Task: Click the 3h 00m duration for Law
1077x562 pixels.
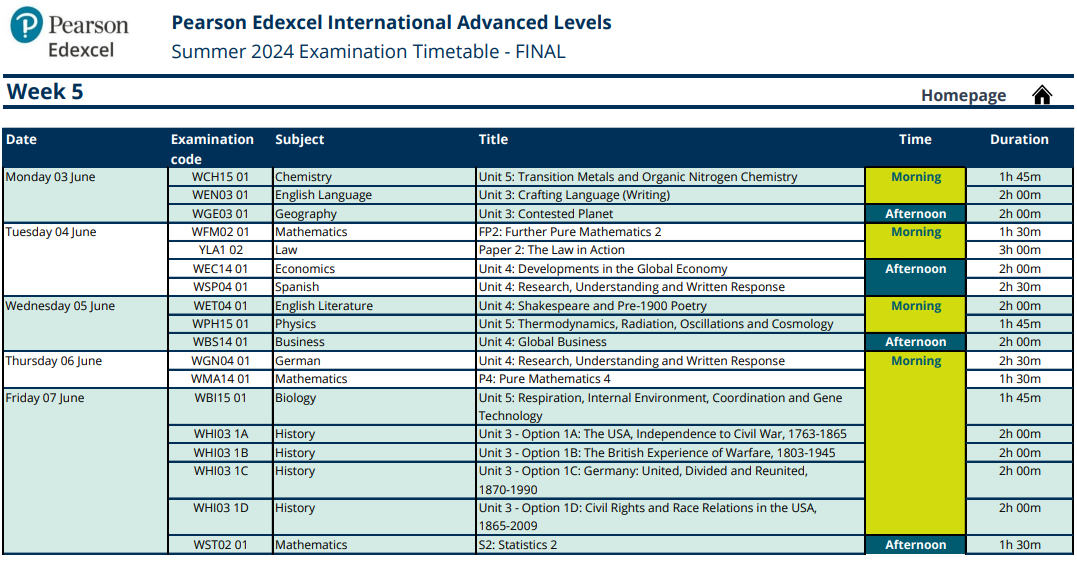Action: tap(1019, 250)
